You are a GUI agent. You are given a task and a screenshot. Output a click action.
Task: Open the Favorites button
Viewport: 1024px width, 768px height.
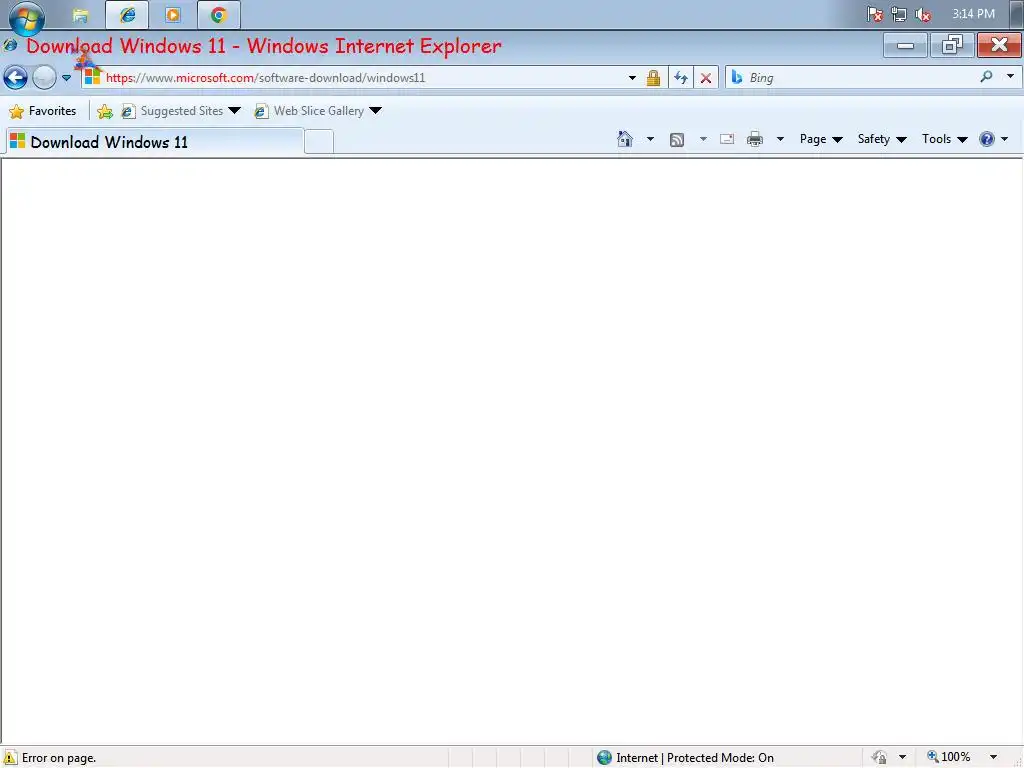43,111
